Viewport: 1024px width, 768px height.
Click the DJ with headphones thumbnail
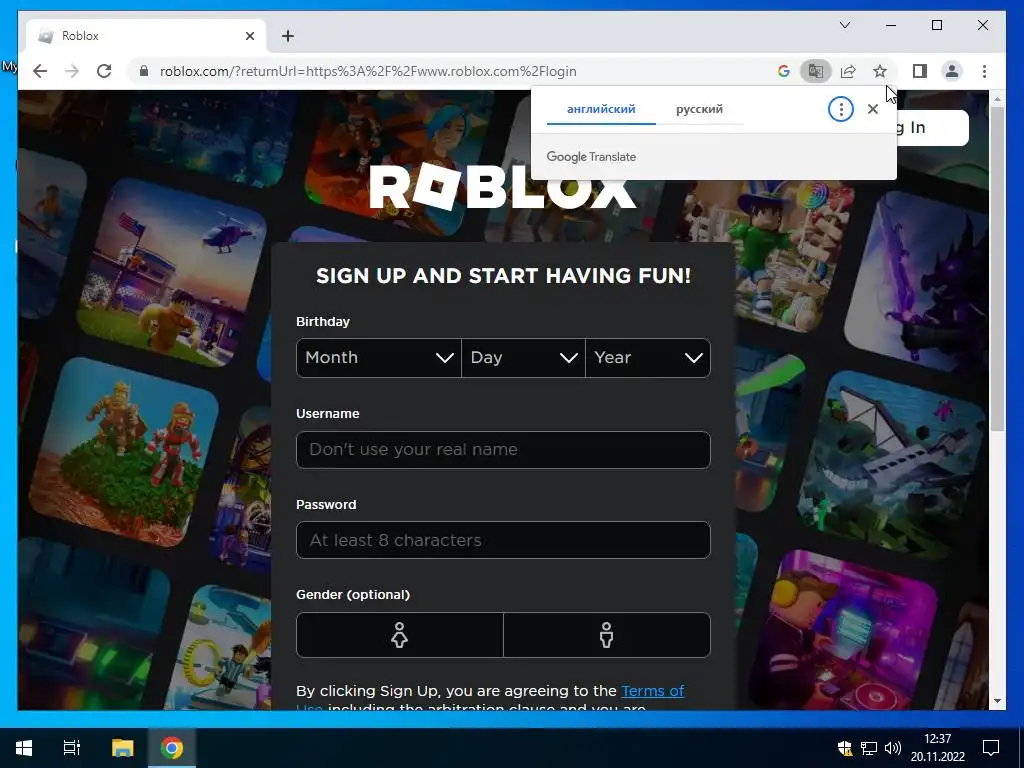(x=842, y=630)
